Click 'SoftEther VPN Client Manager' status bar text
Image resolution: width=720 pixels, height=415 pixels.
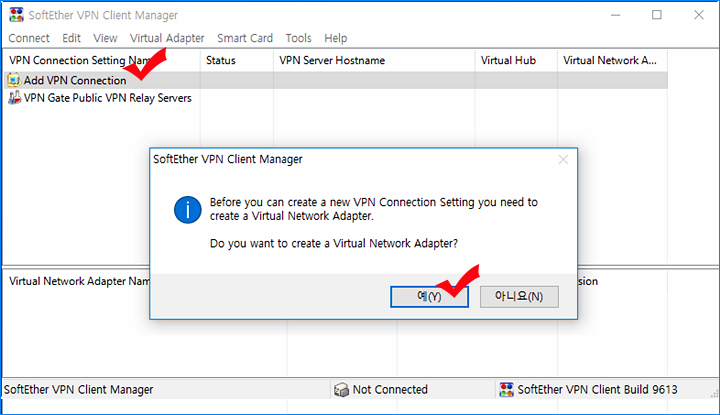click(79, 390)
